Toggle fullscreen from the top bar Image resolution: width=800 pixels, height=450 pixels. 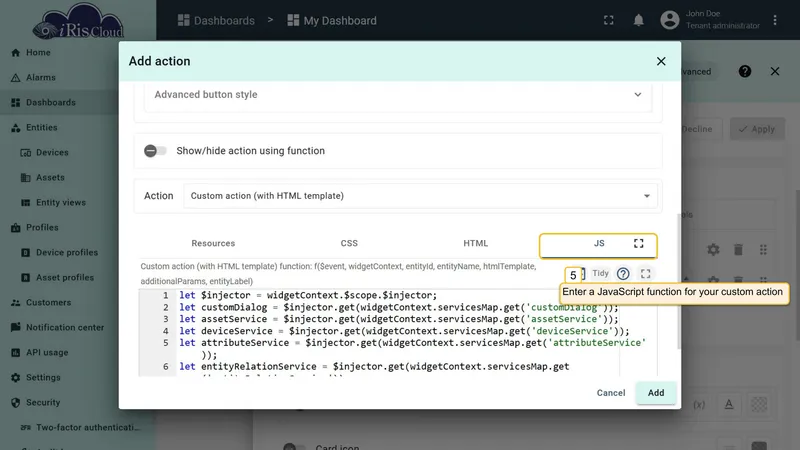pos(608,20)
